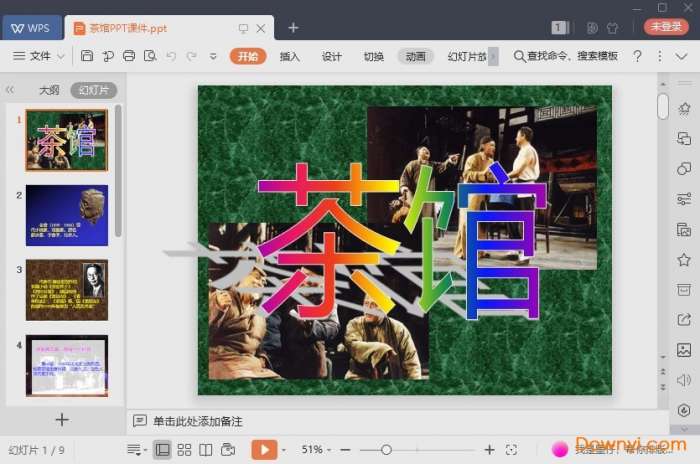Click the skin shirt icon in title bar
Screen dimensions: 700x464
[x=612, y=28]
